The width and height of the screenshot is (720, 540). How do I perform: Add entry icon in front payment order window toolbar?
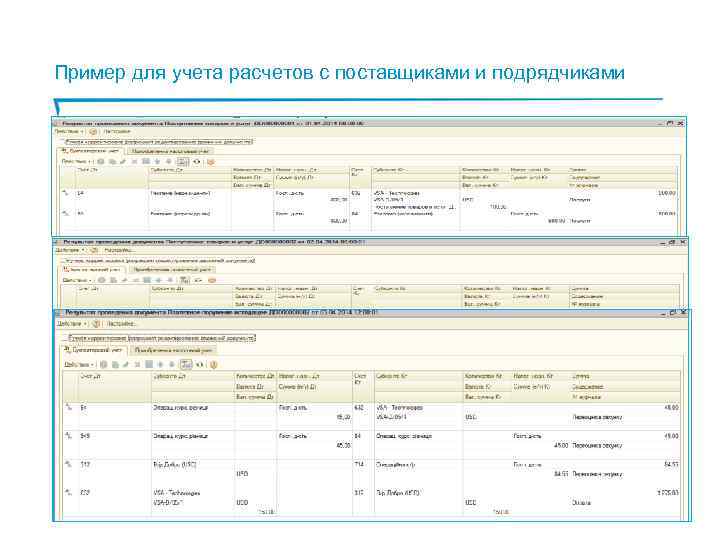pos(104,365)
